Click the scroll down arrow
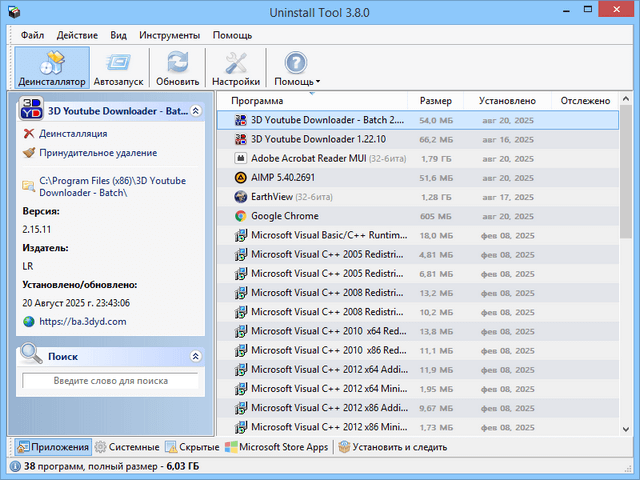The image size is (640, 480). 626,429
